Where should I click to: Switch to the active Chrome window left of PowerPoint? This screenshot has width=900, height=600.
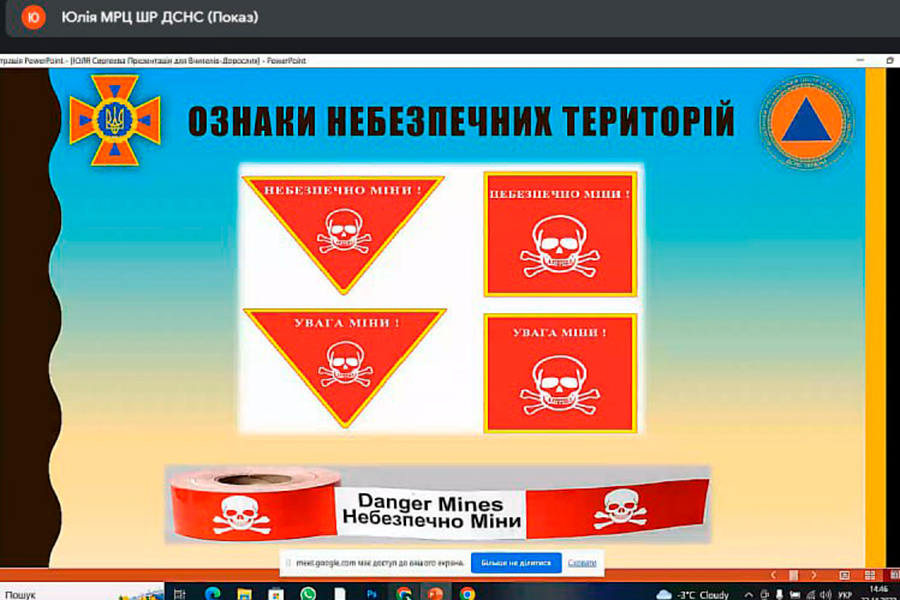[x=404, y=594]
